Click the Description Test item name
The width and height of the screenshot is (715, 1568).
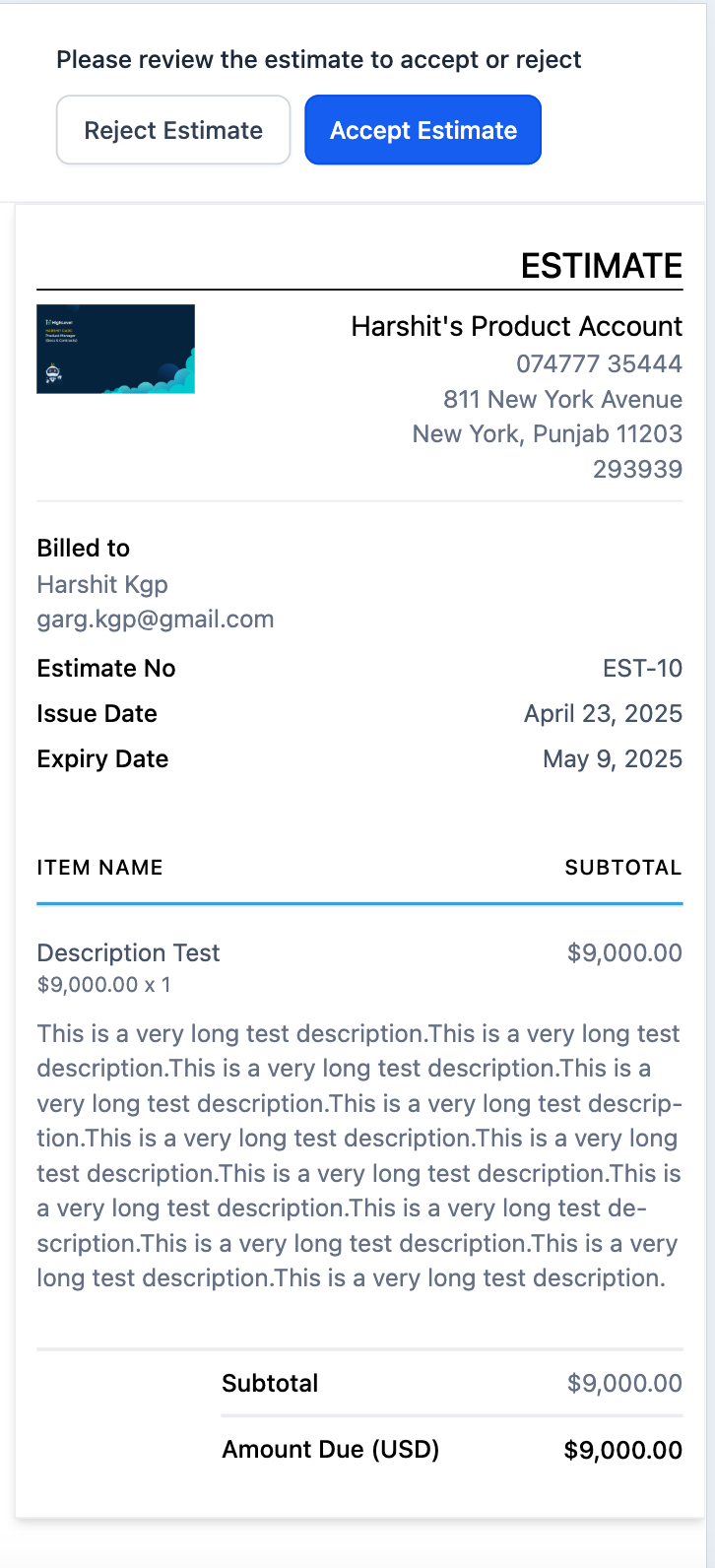pos(128,952)
